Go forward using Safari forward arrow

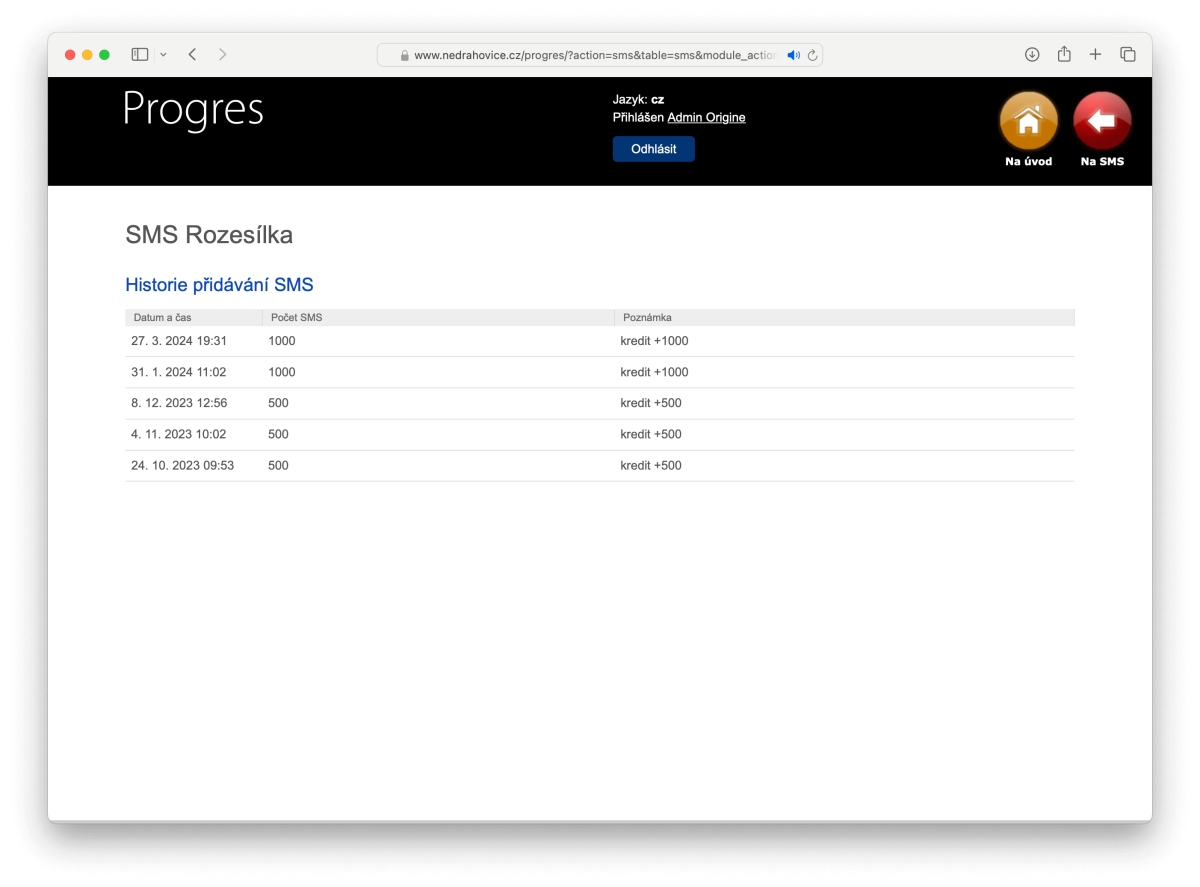click(x=222, y=55)
